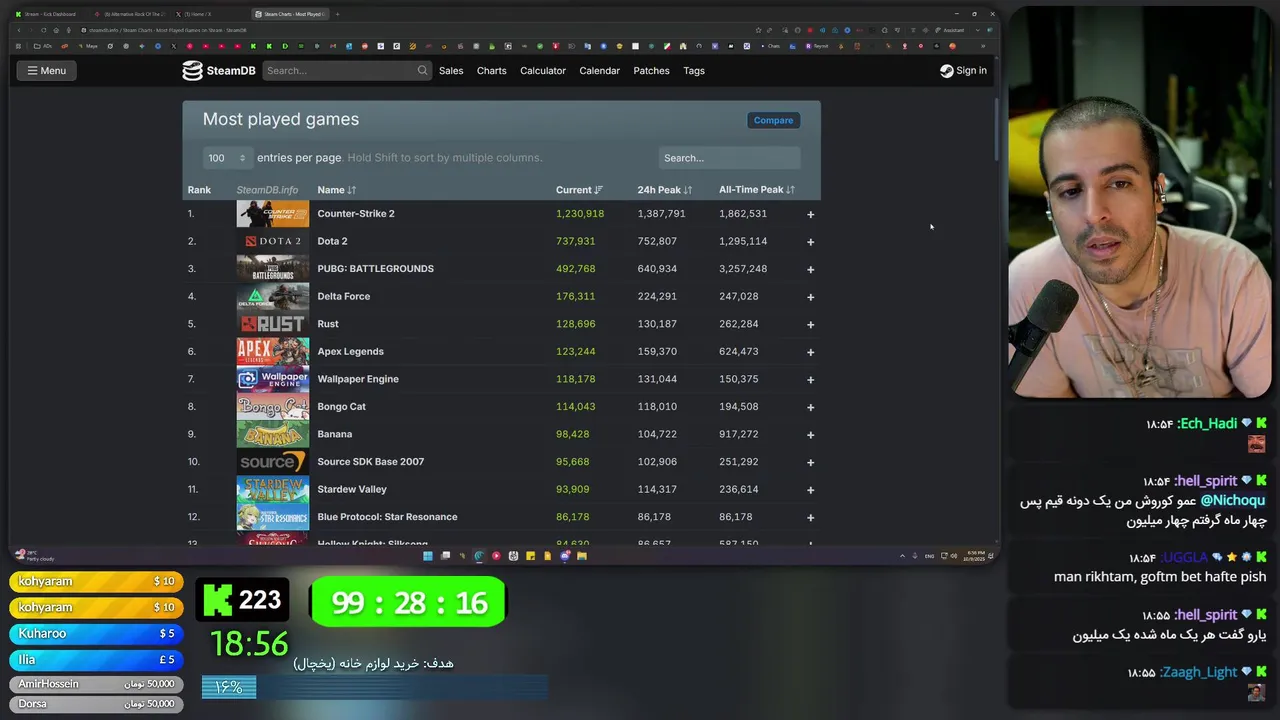Switch to Stream - Kick Dashboard tab
This screenshot has height=720, width=1280.
click(47, 14)
